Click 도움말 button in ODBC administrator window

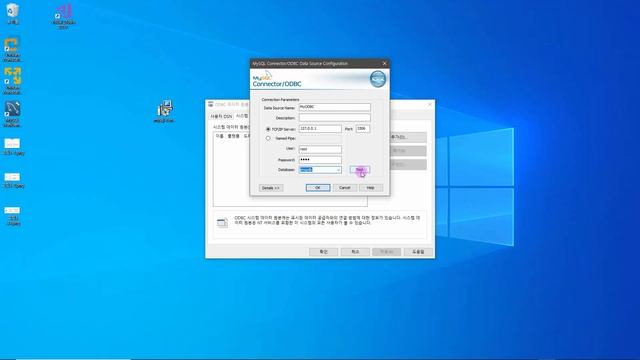(x=418, y=252)
